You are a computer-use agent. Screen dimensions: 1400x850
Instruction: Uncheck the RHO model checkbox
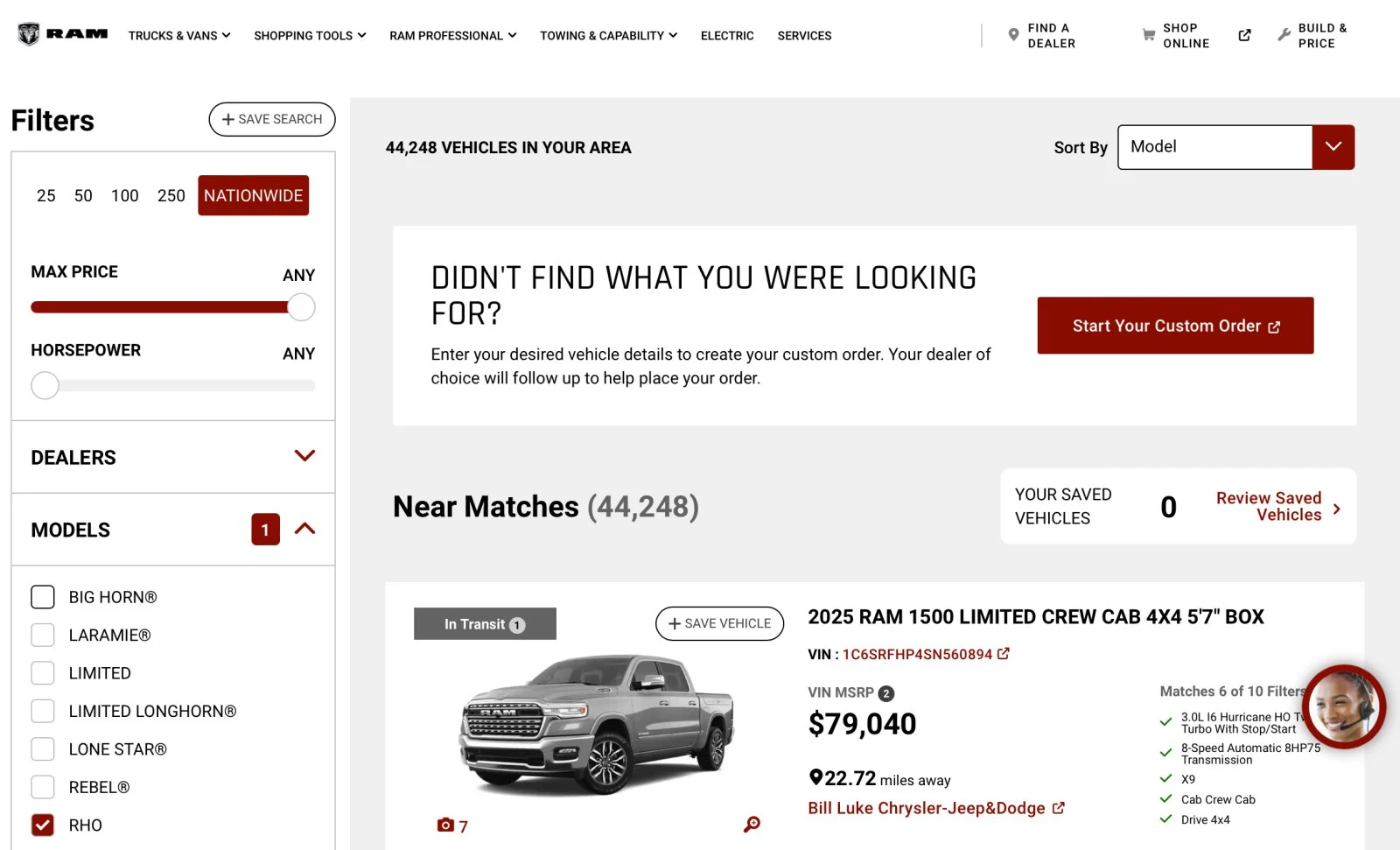pos(43,825)
